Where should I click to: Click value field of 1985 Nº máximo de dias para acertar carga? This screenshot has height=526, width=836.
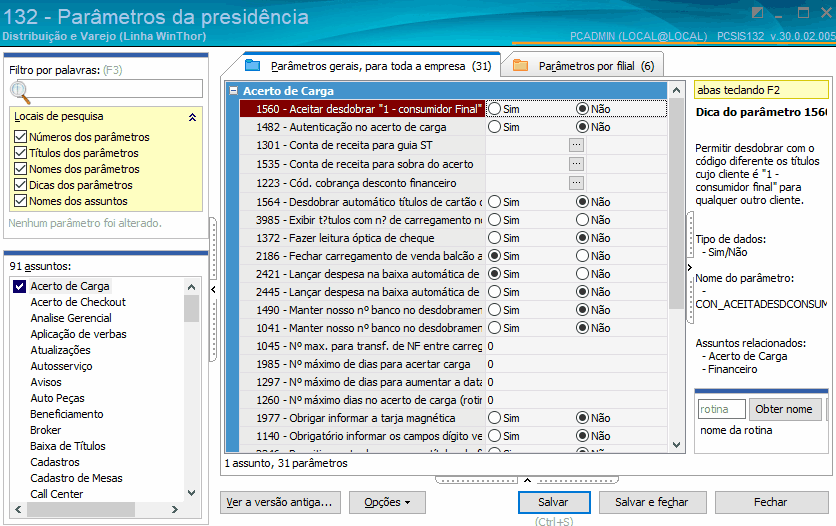pyautogui.click(x=576, y=364)
